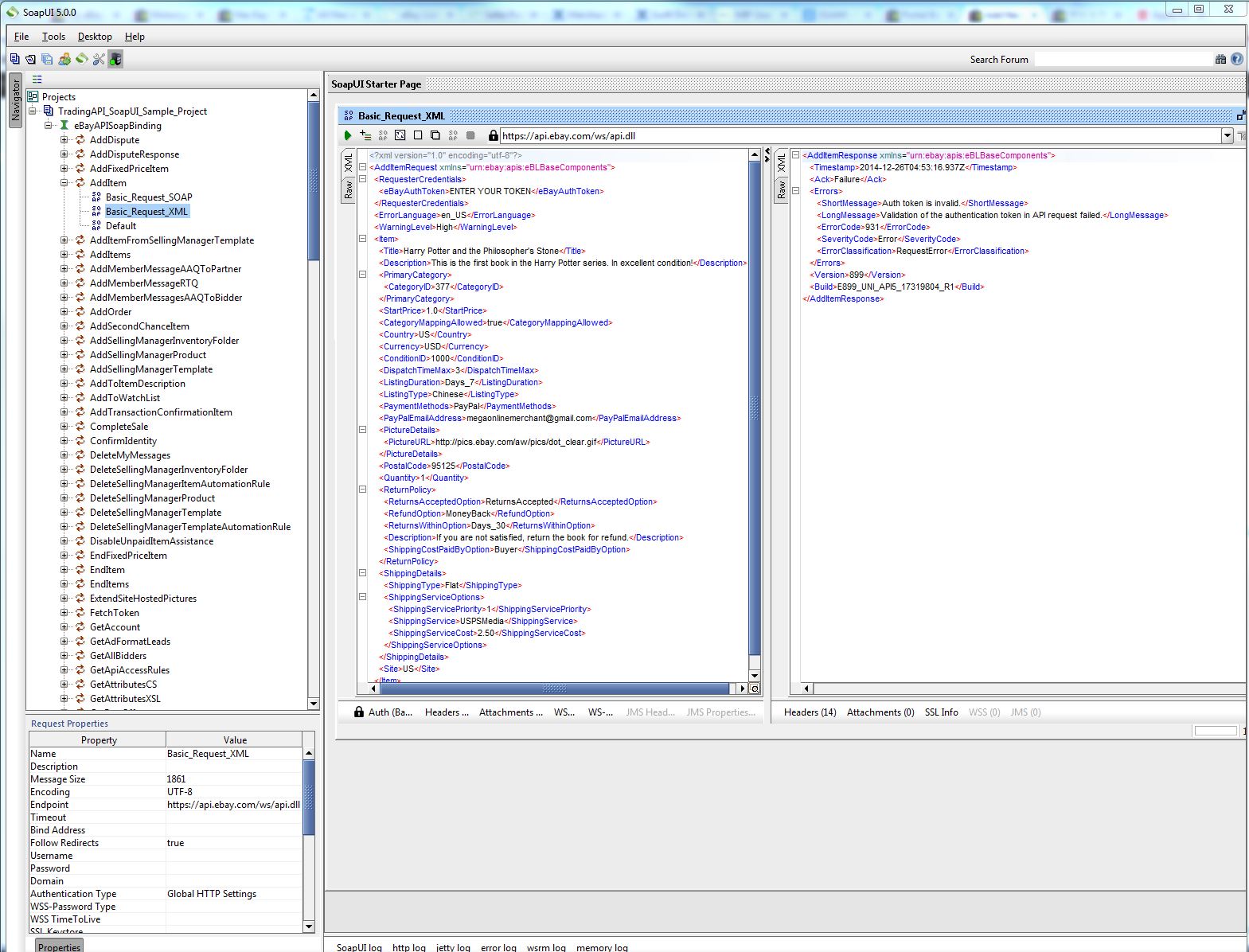This screenshot has width=1249, height=952.
Task: Click the SOAP icon in Basic_Request_XML title
Action: point(349,115)
